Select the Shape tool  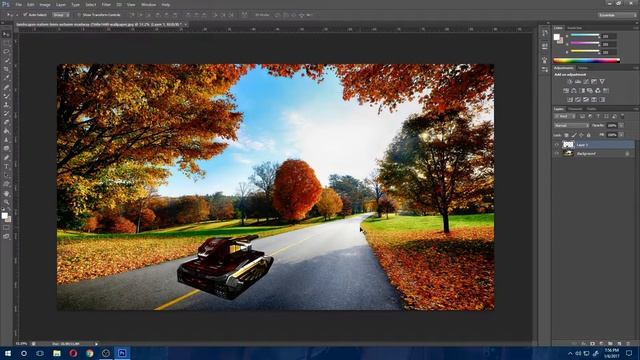click(6, 184)
